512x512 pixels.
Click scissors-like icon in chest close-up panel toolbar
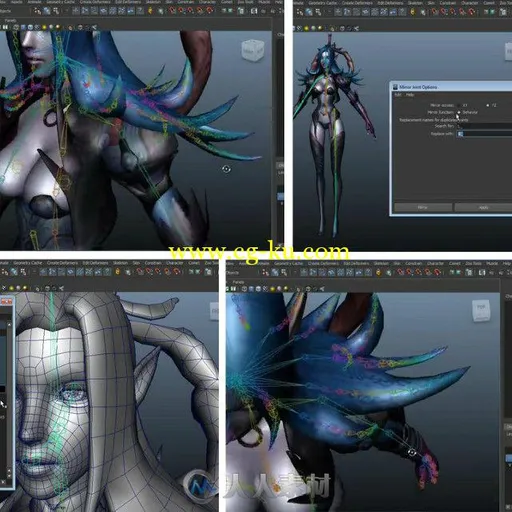coord(94,27)
